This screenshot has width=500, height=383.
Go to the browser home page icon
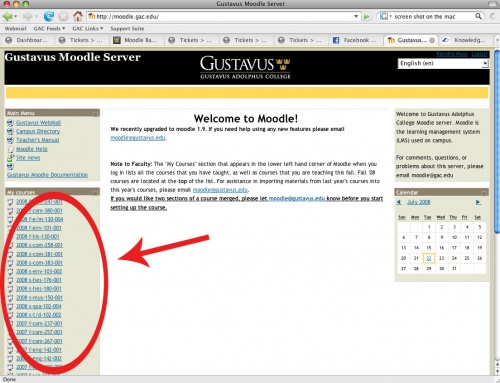click(78, 16)
